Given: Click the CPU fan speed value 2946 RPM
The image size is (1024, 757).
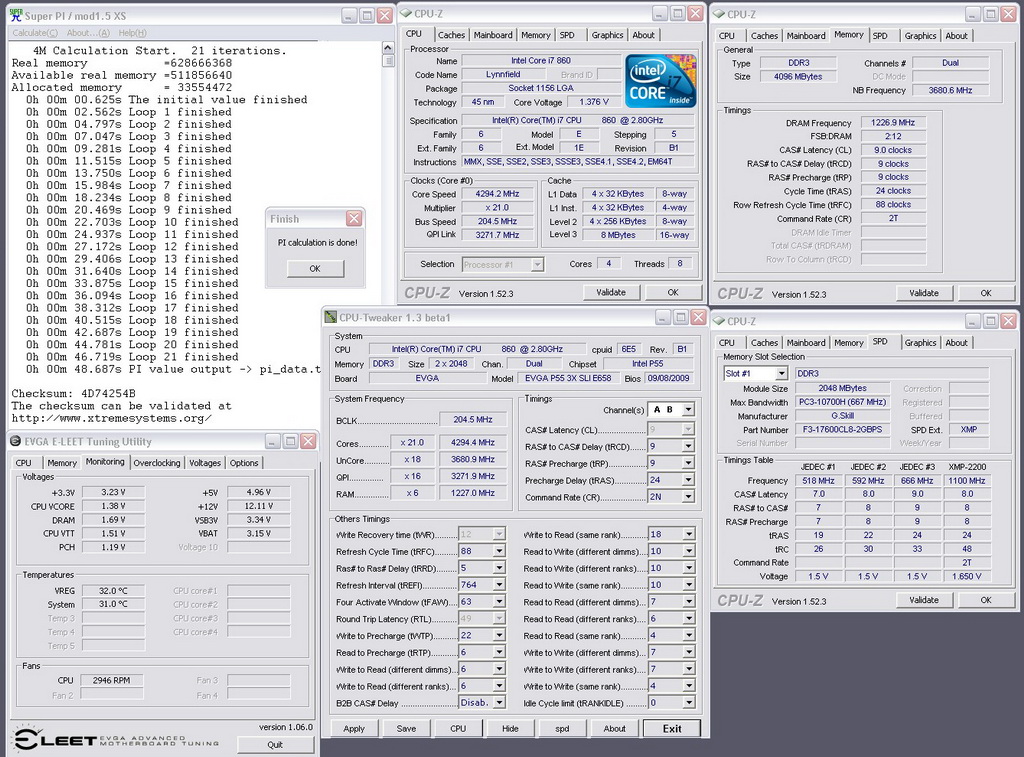Looking at the screenshot, I should pos(112,680).
